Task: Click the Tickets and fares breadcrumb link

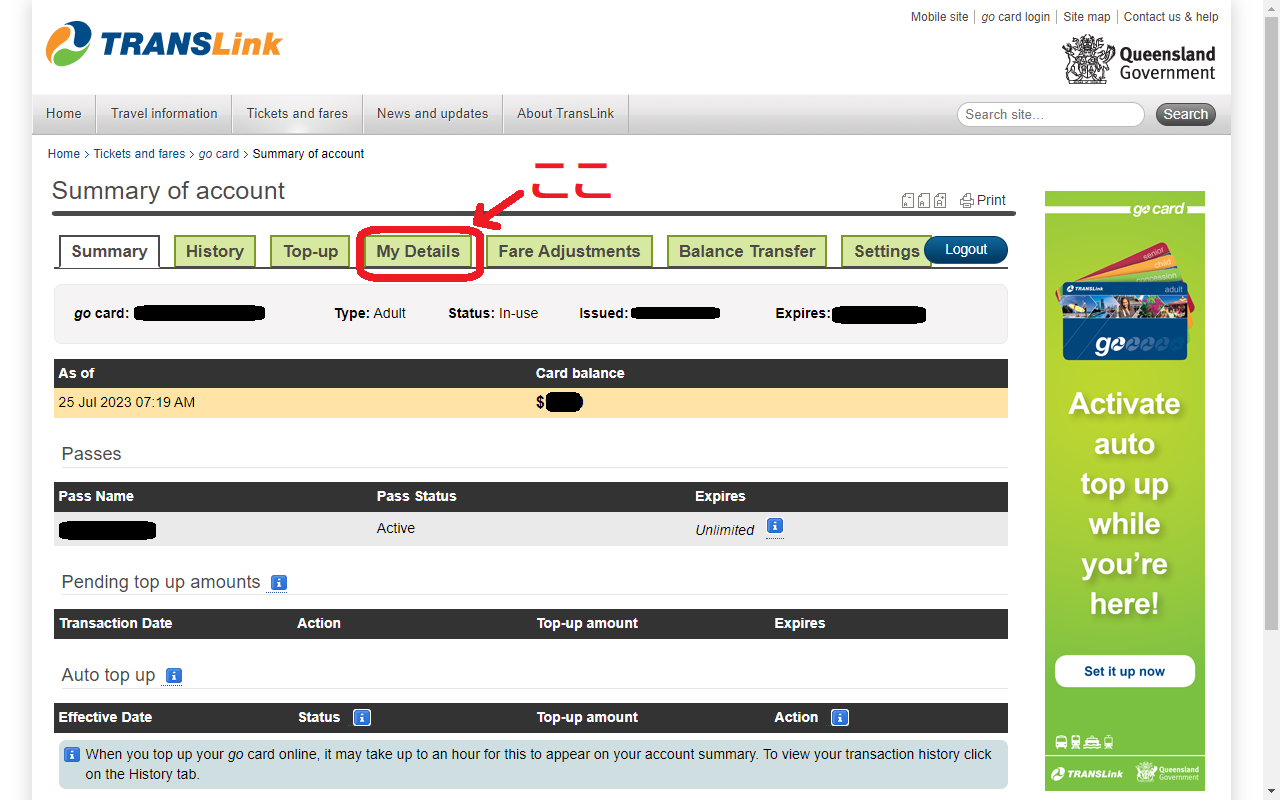Action: point(139,154)
